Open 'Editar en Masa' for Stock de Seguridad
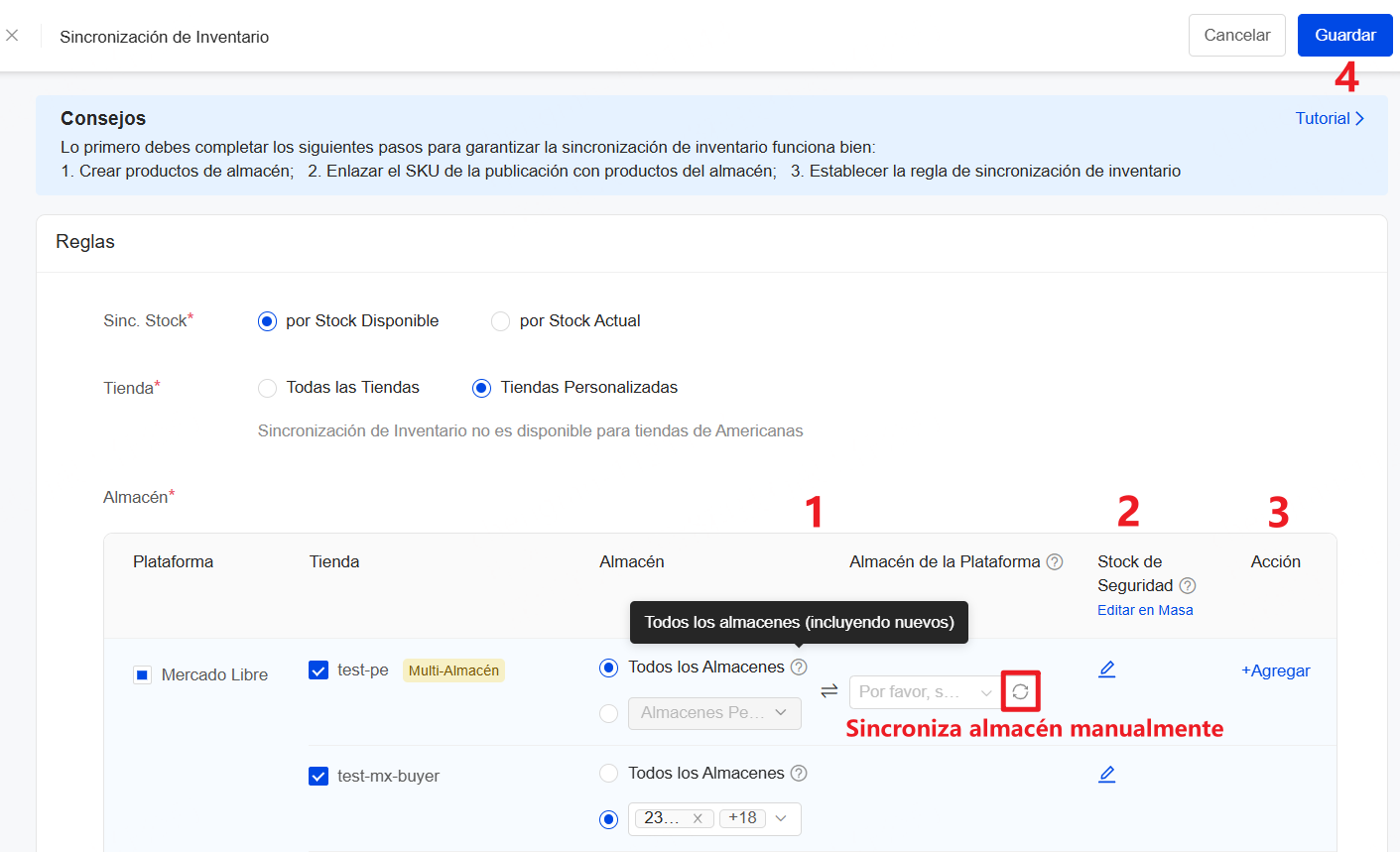1400x852 pixels. tap(1145, 610)
